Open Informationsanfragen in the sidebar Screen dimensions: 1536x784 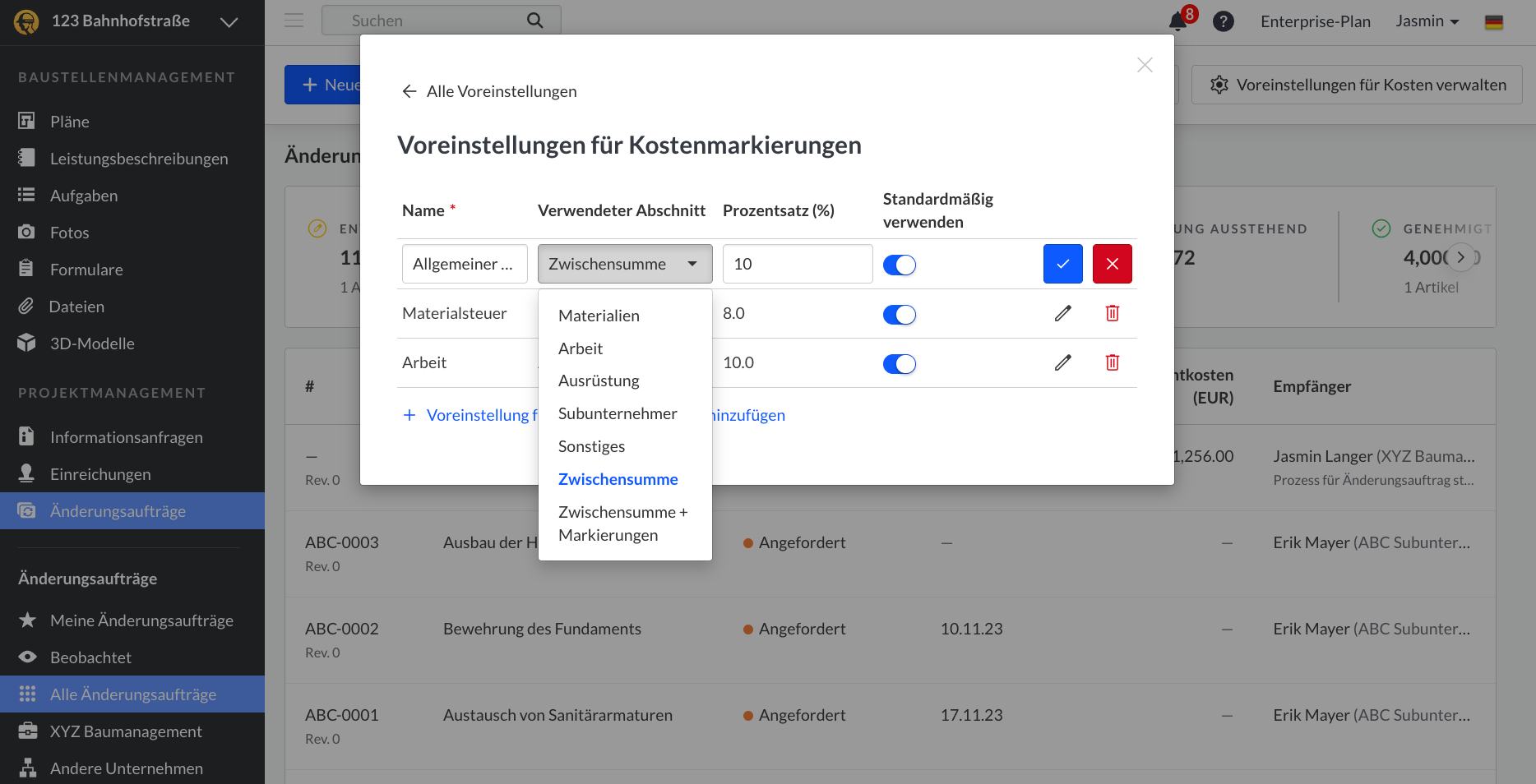click(x=132, y=437)
